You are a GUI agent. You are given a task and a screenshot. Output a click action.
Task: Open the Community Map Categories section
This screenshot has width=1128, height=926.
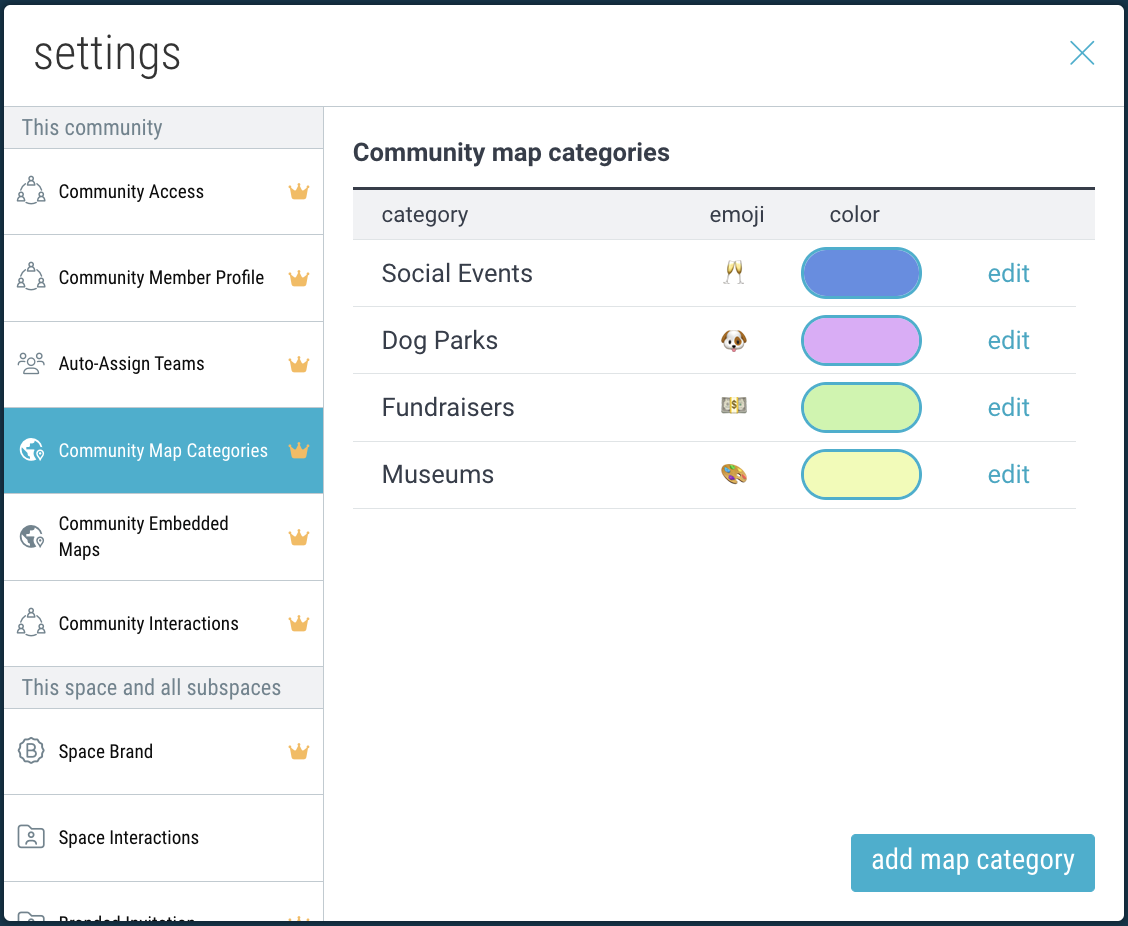pyautogui.click(x=163, y=451)
